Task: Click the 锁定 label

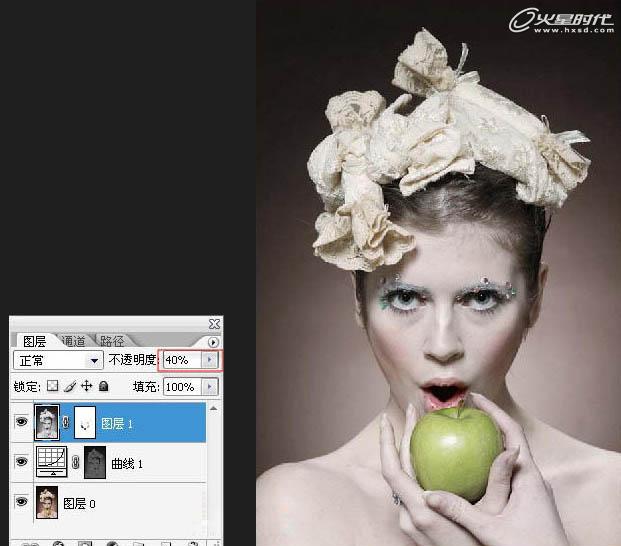Action: pyautogui.click(x=26, y=386)
